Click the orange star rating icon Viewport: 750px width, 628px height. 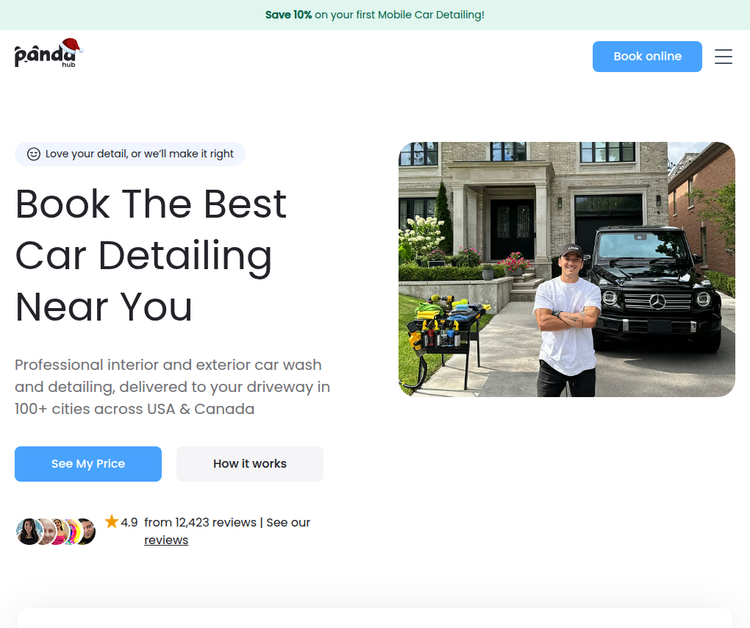(x=111, y=522)
